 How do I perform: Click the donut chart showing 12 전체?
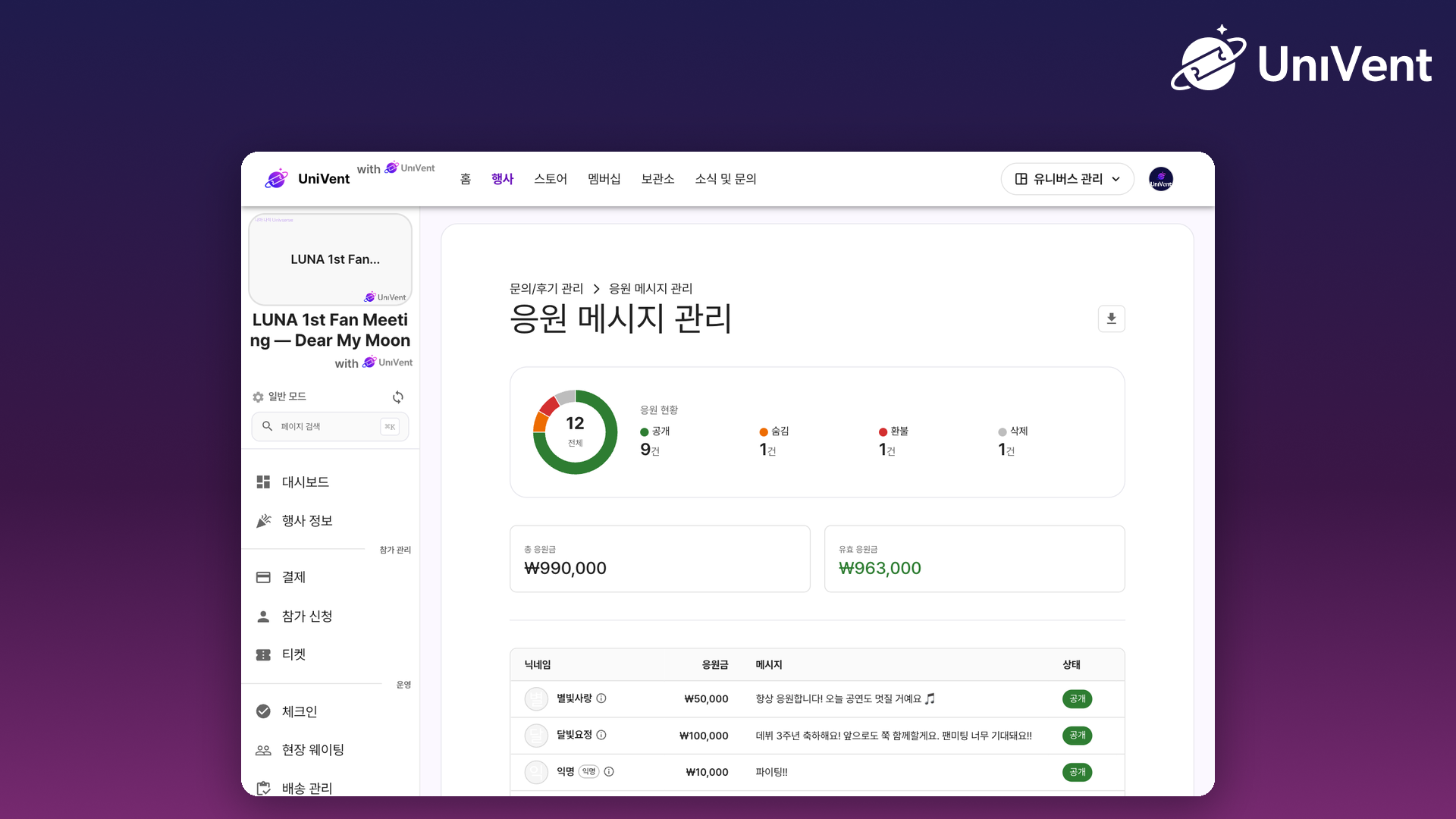(x=576, y=432)
